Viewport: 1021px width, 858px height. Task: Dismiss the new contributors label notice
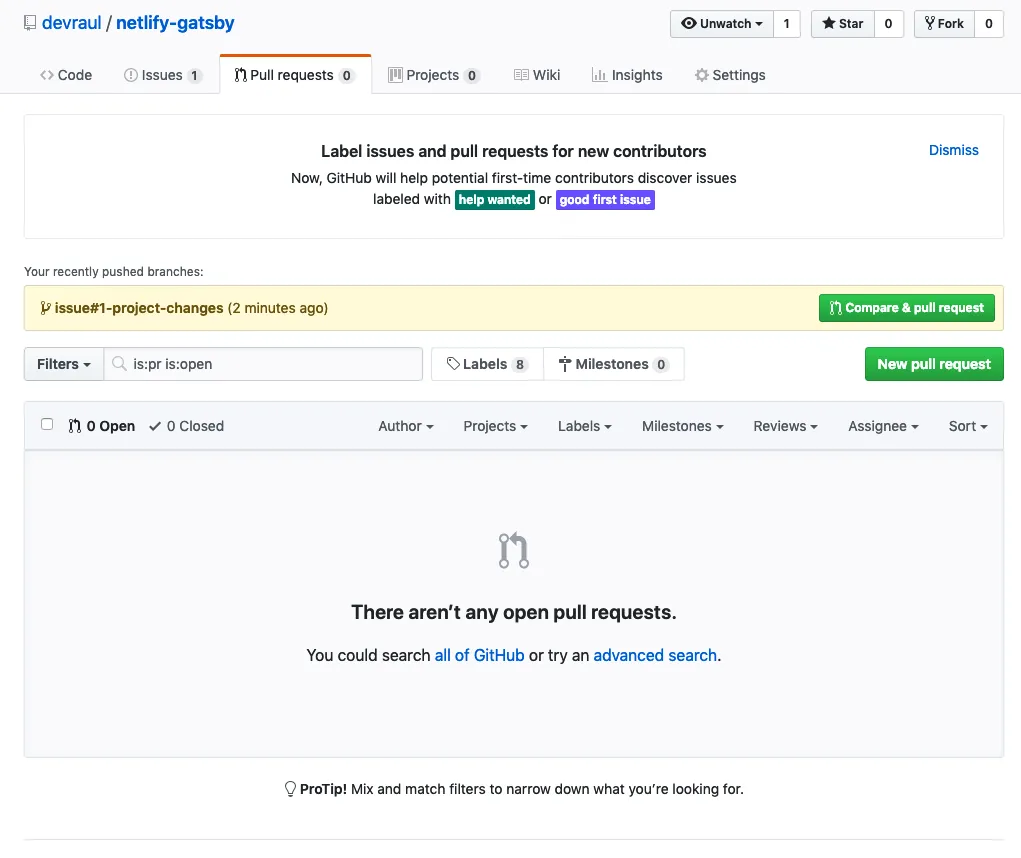pos(953,150)
